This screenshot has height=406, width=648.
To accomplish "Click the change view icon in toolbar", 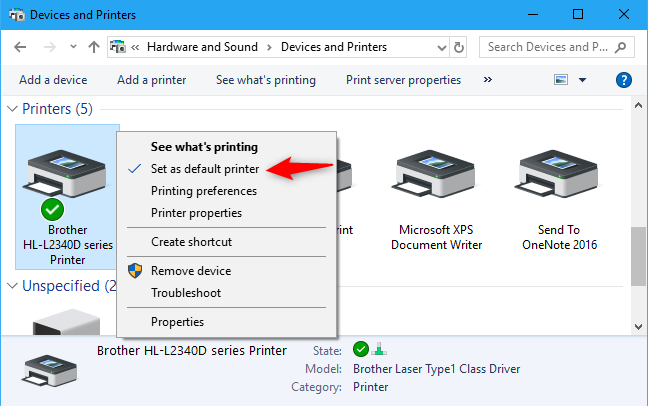I will [x=561, y=80].
